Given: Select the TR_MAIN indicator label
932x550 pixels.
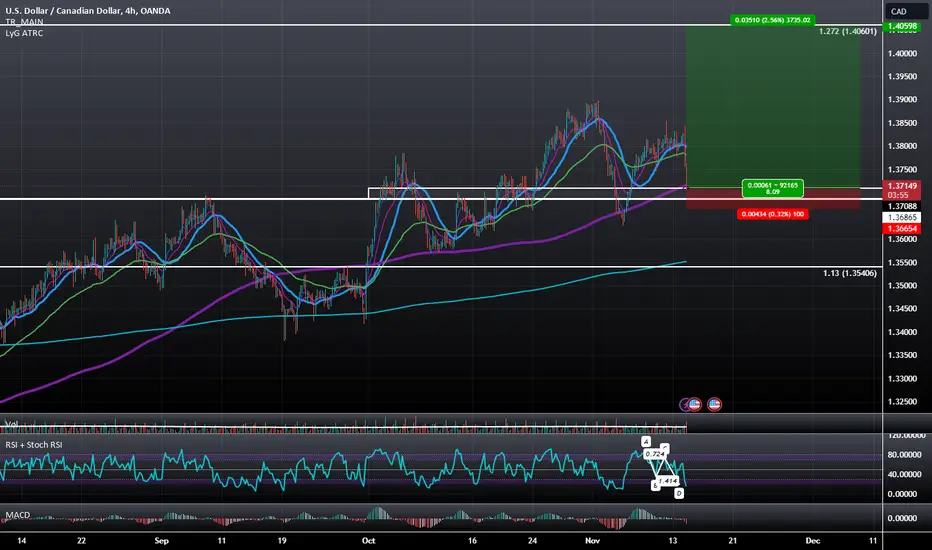Looking at the screenshot, I should point(24,22).
